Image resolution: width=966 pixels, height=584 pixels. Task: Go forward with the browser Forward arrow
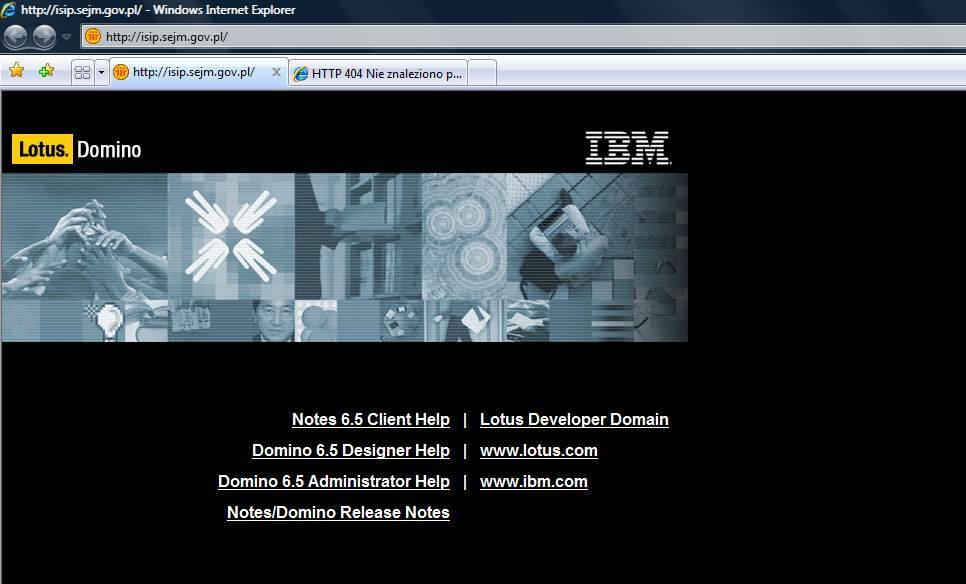(44, 37)
